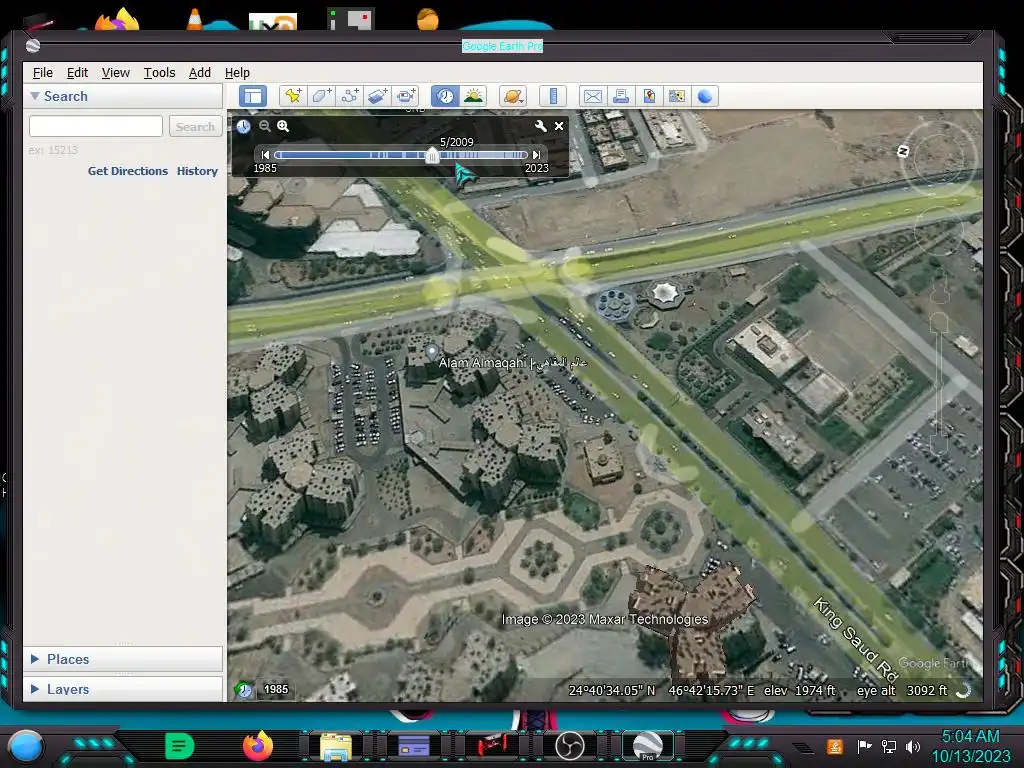The height and width of the screenshot is (768, 1024).
Task: Open time slider options wrench
Action: click(x=540, y=126)
